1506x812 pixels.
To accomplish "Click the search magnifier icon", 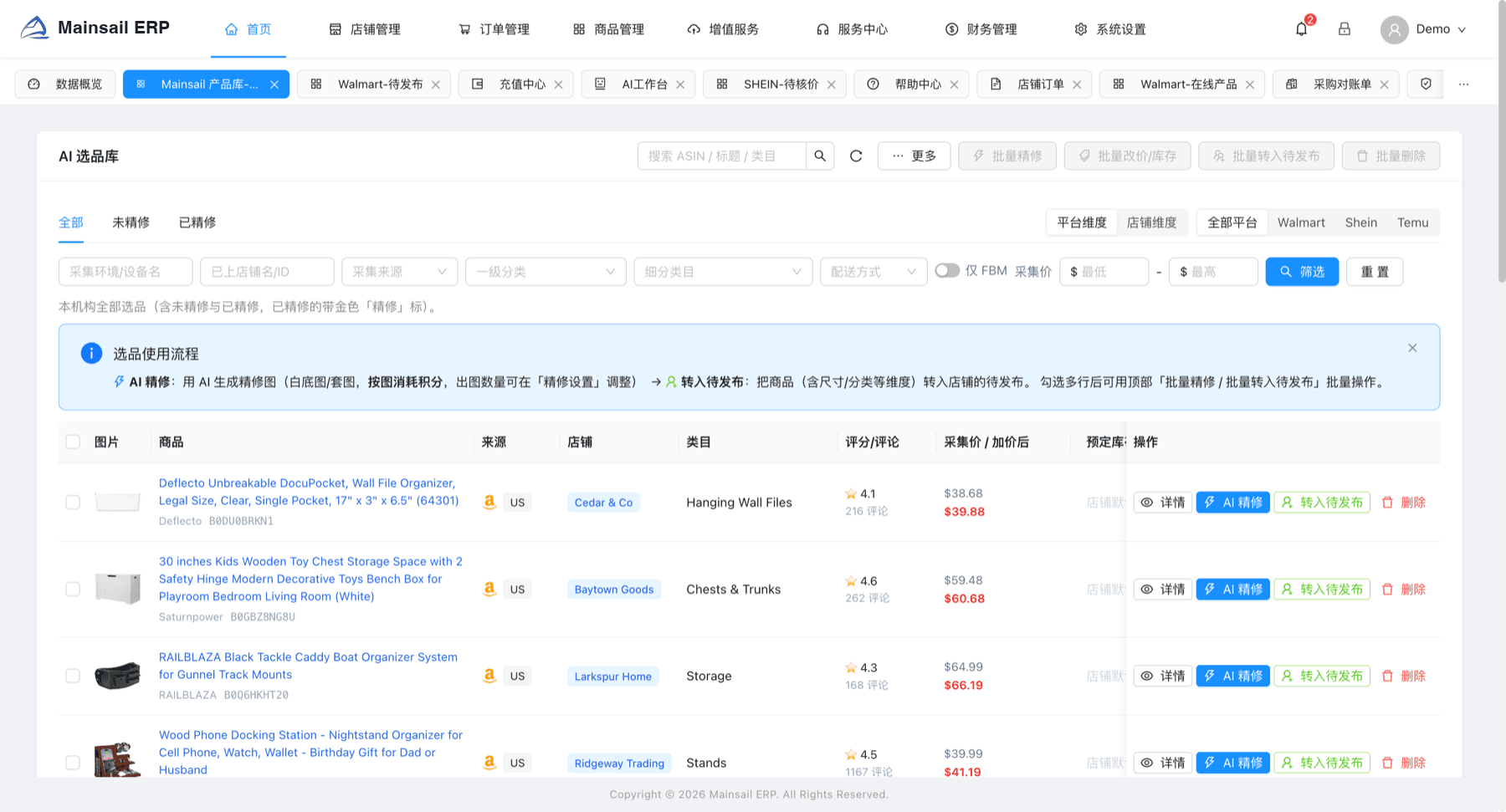I will pos(820,156).
